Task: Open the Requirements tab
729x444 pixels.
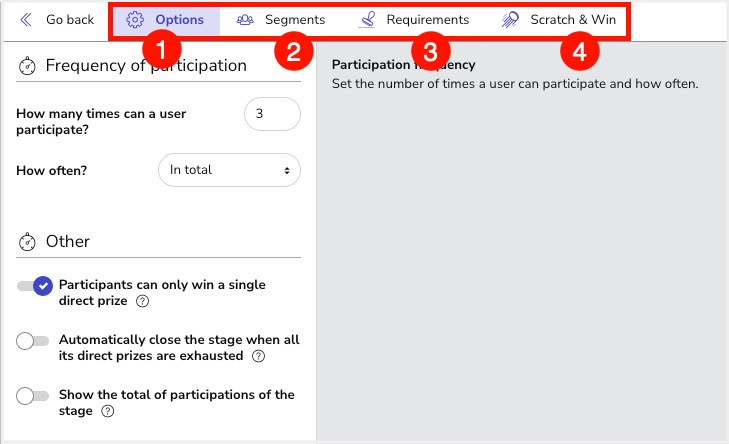Action: (x=427, y=20)
